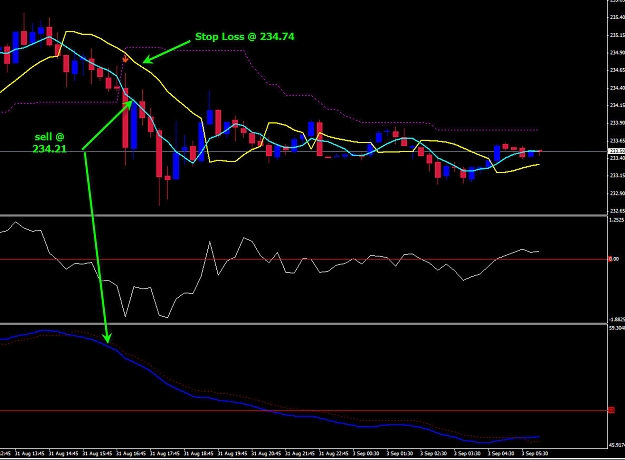Click the "31 Aug 13:45" time label
This screenshot has height=460, width=625.
click(x=29, y=454)
